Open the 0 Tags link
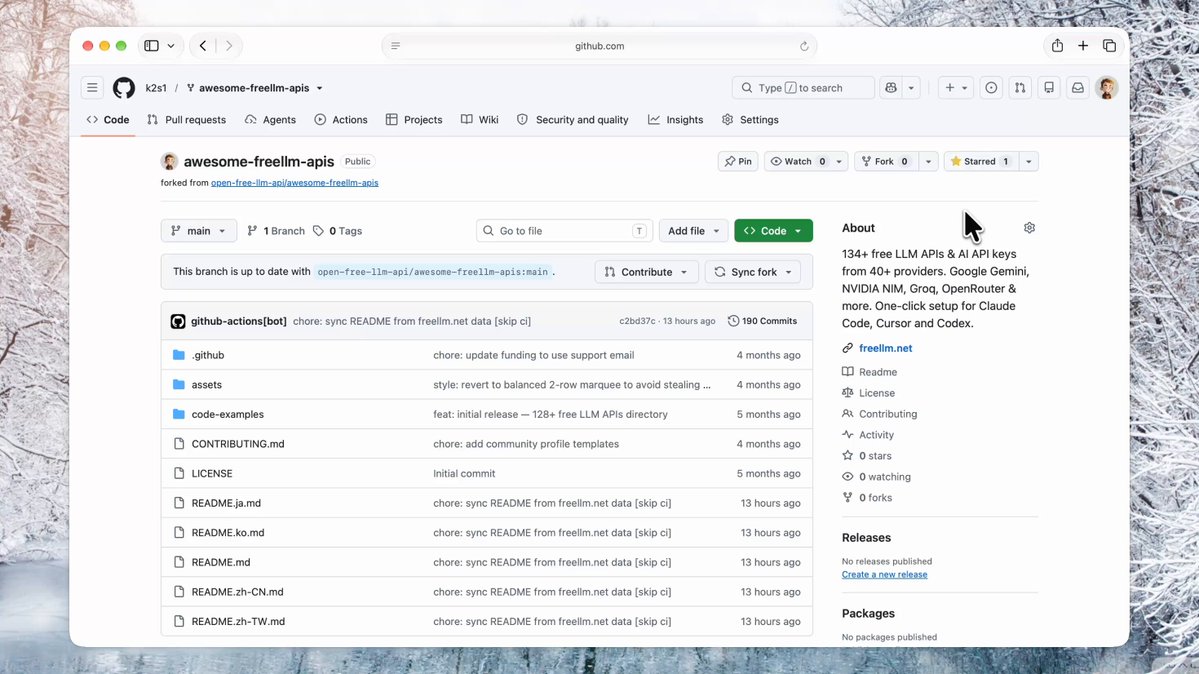 pos(337,231)
